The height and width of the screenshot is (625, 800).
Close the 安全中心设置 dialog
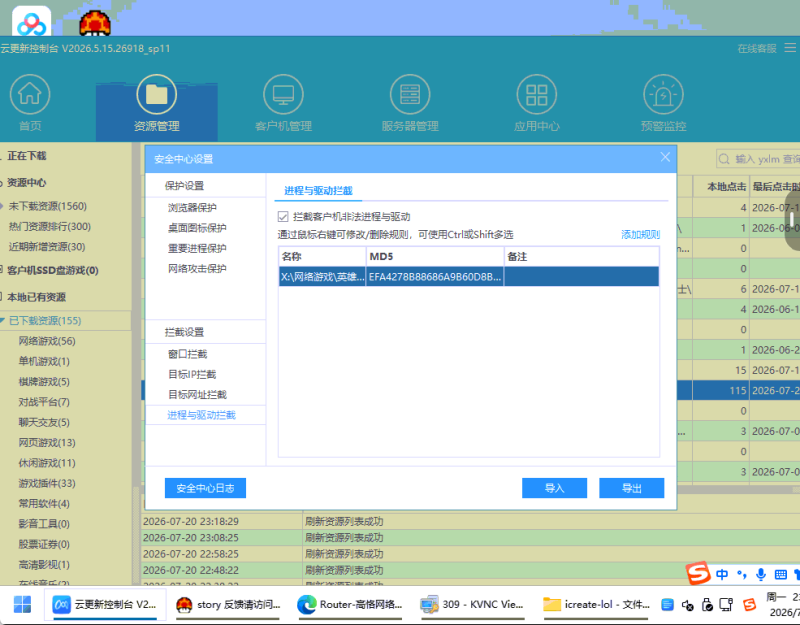(665, 157)
